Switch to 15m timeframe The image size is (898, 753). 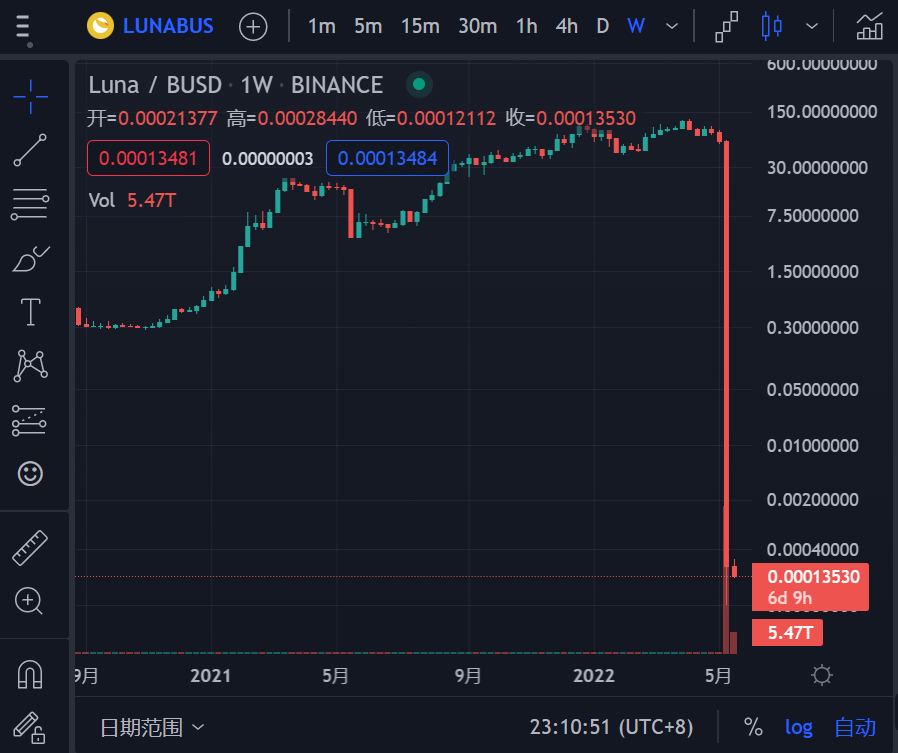(420, 26)
